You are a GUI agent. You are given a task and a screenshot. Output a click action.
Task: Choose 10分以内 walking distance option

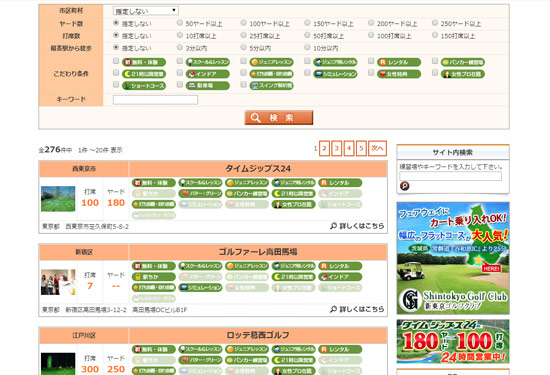click(x=307, y=47)
